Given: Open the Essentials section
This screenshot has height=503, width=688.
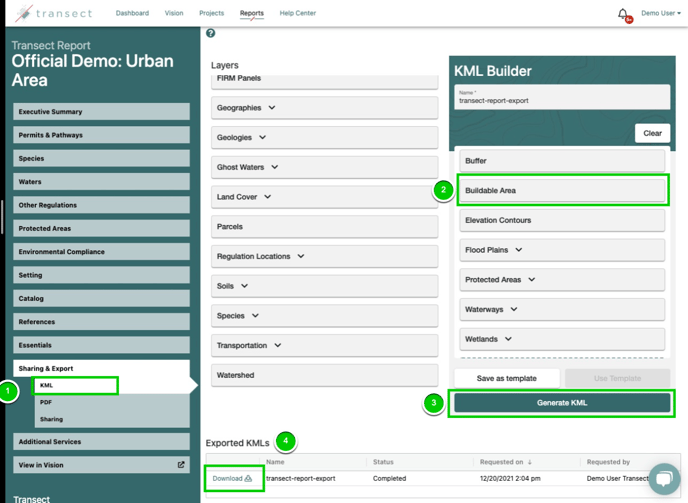Looking at the screenshot, I should click(x=101, y=345).
